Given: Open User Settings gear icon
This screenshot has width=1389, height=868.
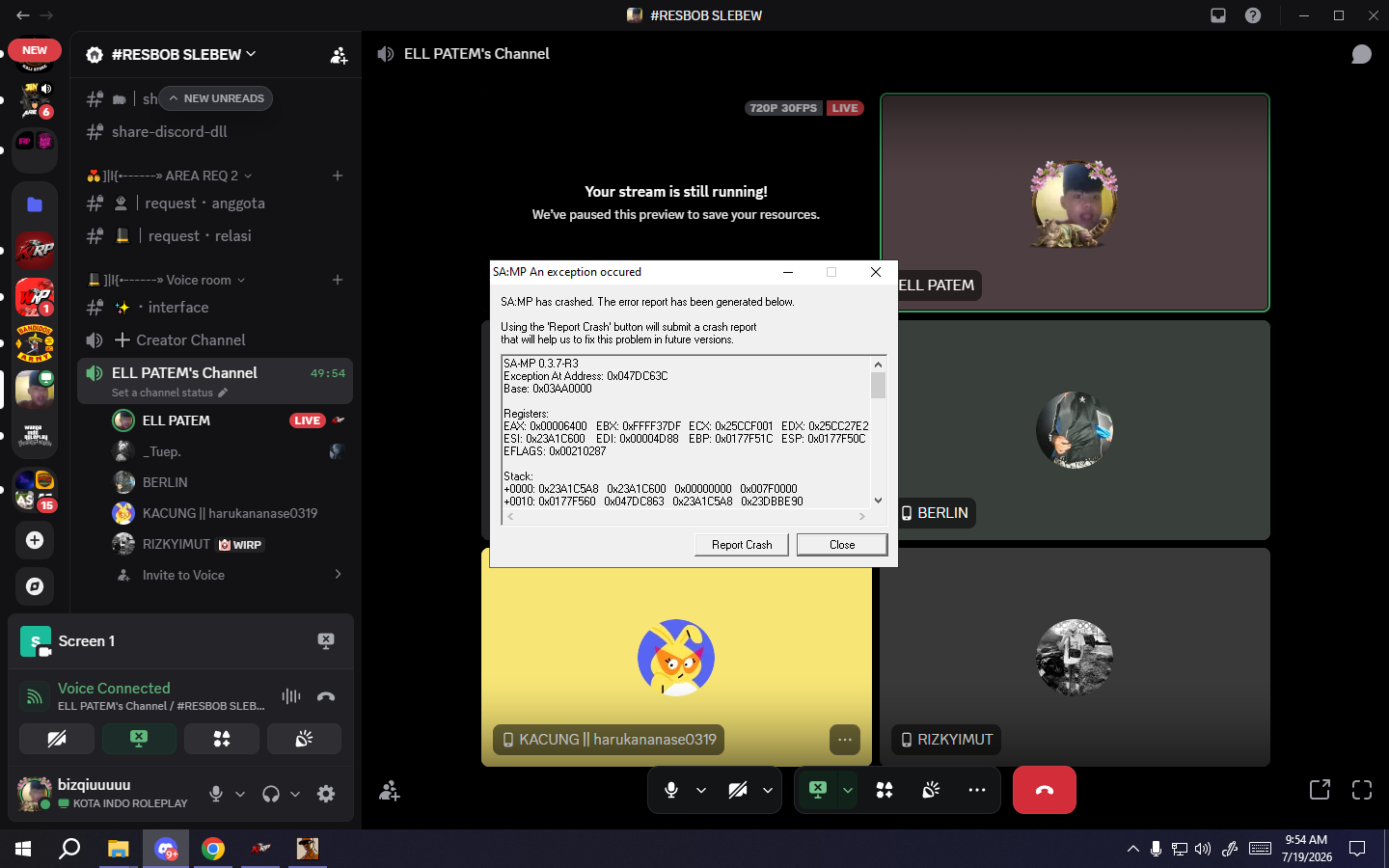Looking at the screenshot, I should (x=326, y=794).
